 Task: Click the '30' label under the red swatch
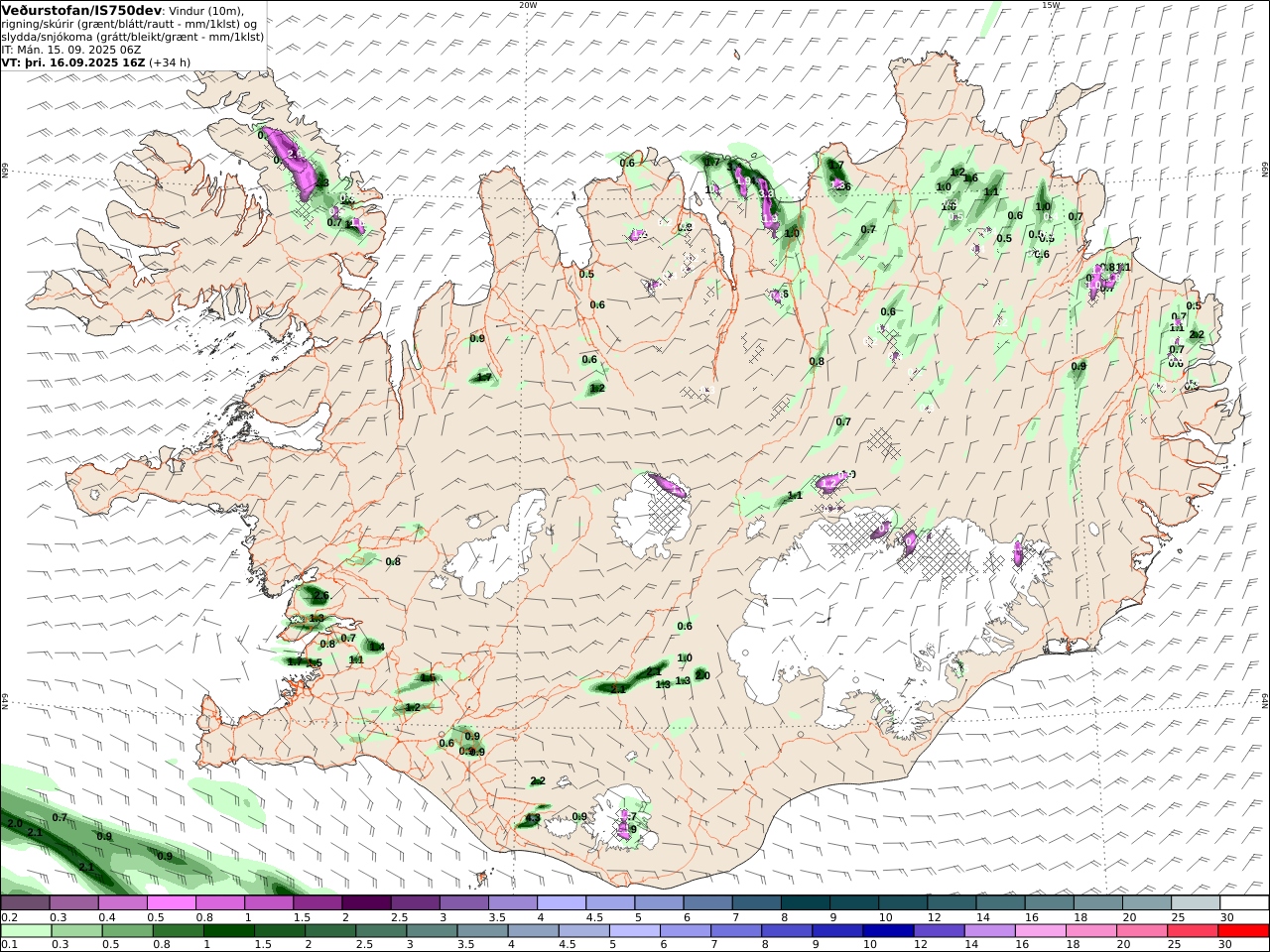tap(1226, 946)
